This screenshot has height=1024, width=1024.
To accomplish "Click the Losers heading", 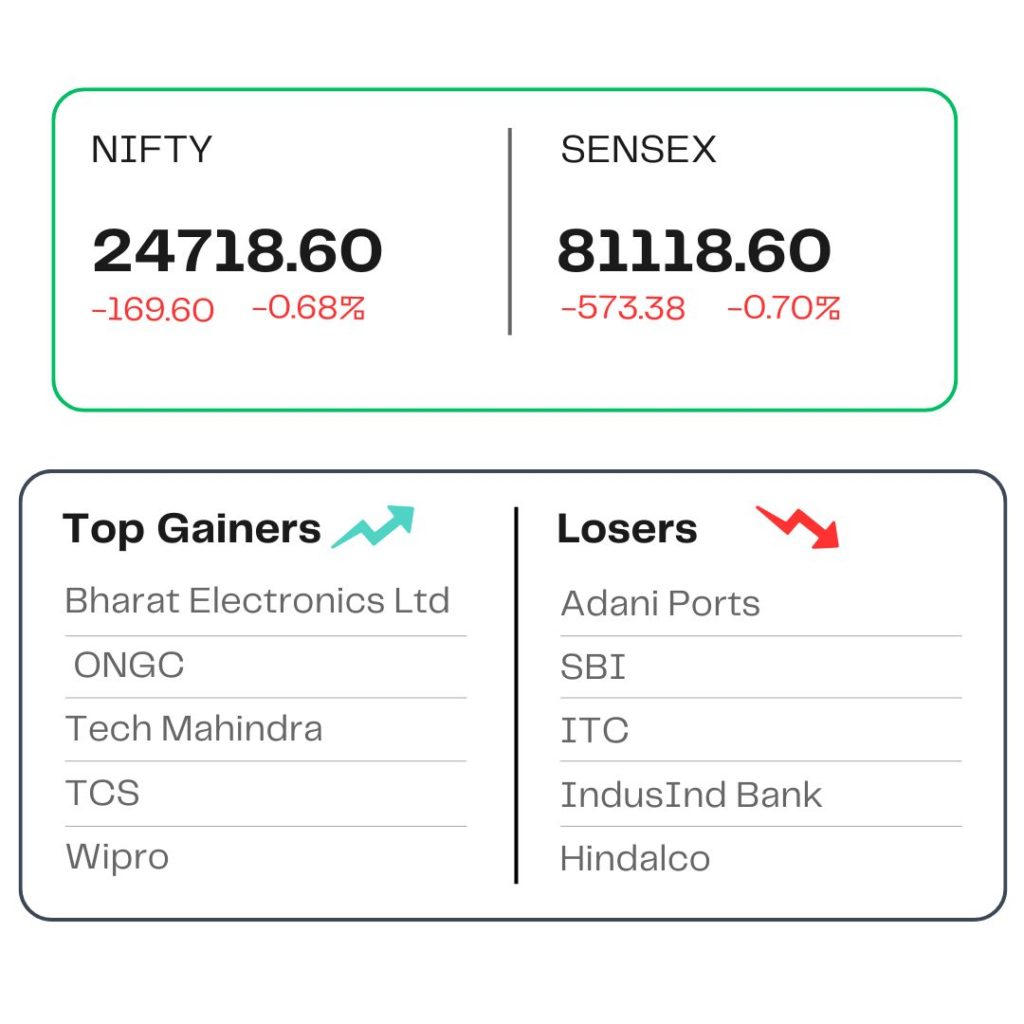I will pyautogui.click(x=627, y=528).
